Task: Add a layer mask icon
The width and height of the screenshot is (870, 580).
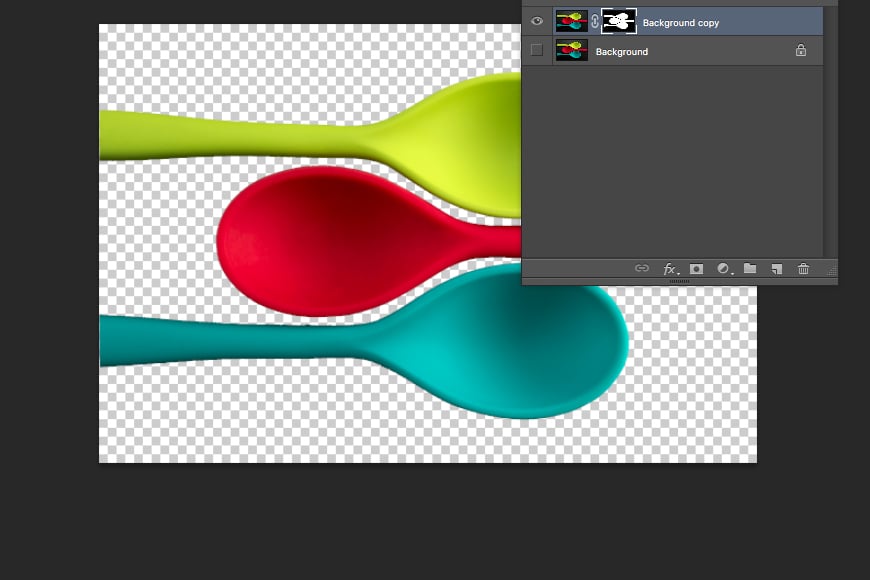Action: pos(696,269)
